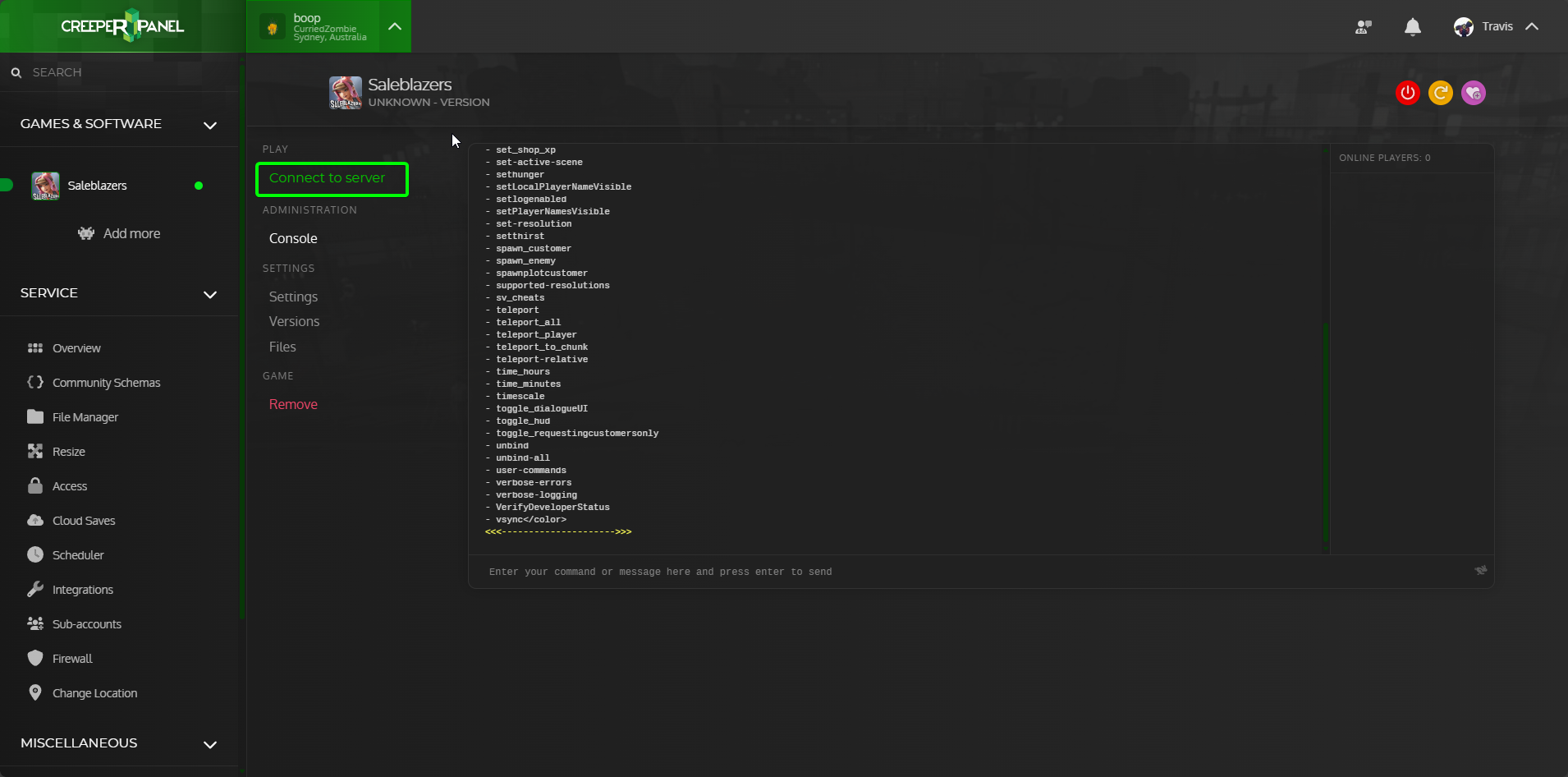This screenshot has width=1568, height=777.
Task: Click the Saleblazers header thumbnail
Action: tap(346, 93)
